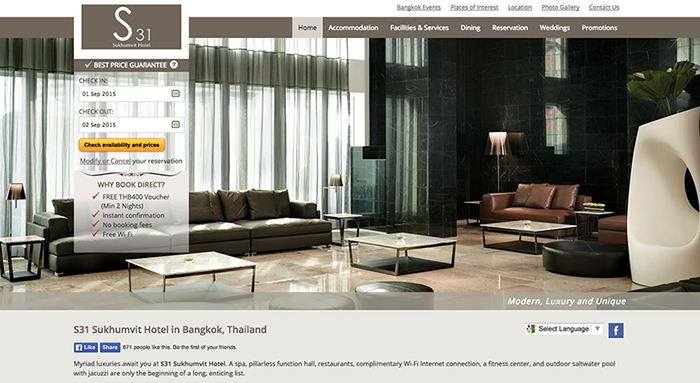Open the Accommodation menu

tap(353, 28)
